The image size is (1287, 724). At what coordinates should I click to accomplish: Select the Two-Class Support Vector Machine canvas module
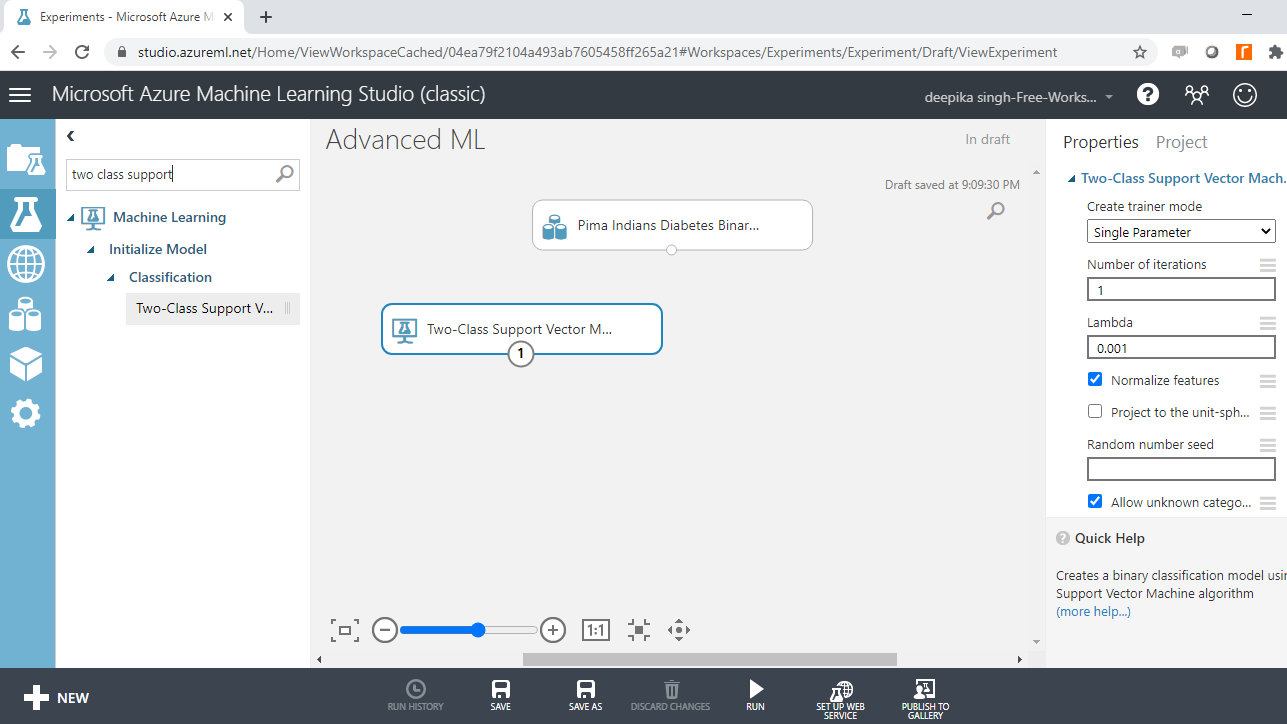(522, 329)
